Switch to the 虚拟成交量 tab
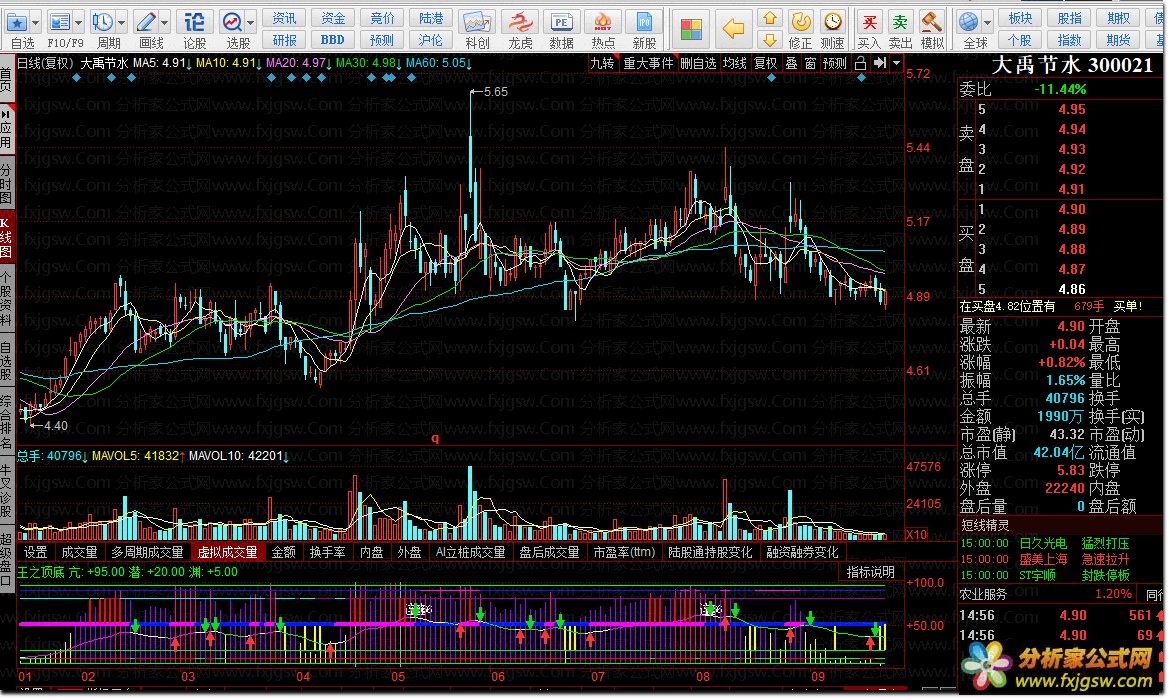 click(x=227, y=553)
